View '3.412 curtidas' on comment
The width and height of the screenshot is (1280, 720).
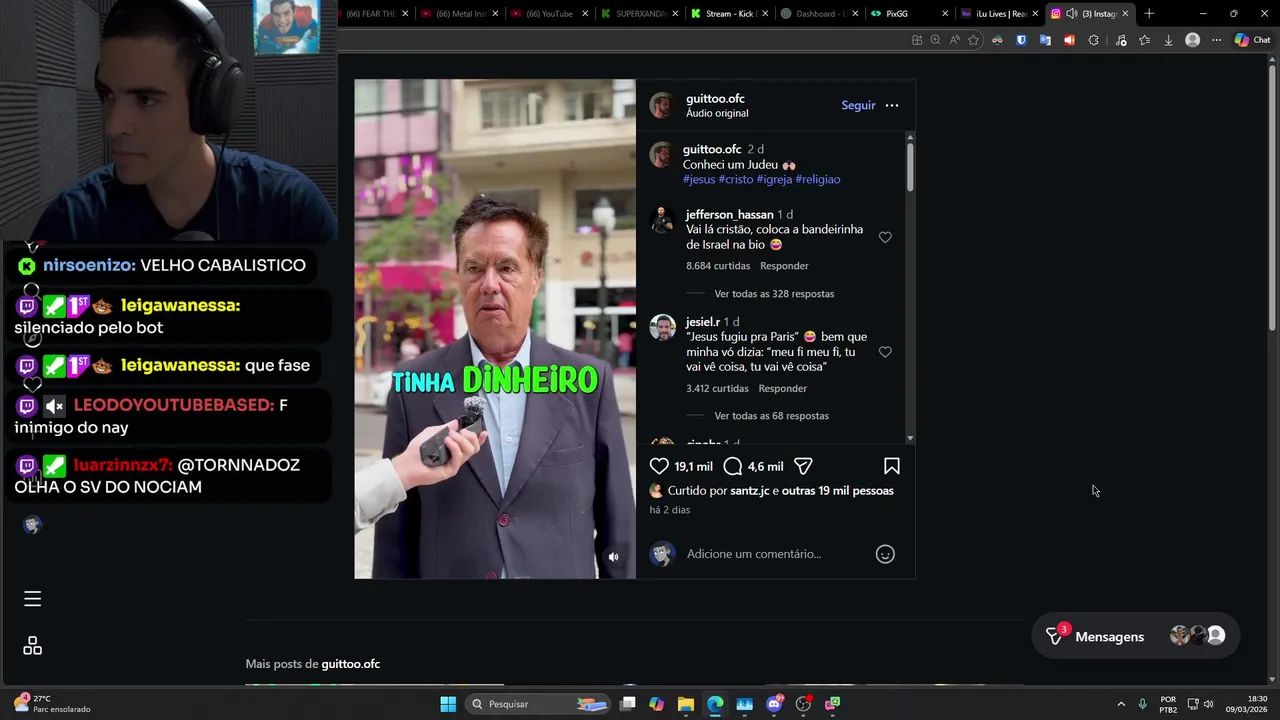click(717, 388)
